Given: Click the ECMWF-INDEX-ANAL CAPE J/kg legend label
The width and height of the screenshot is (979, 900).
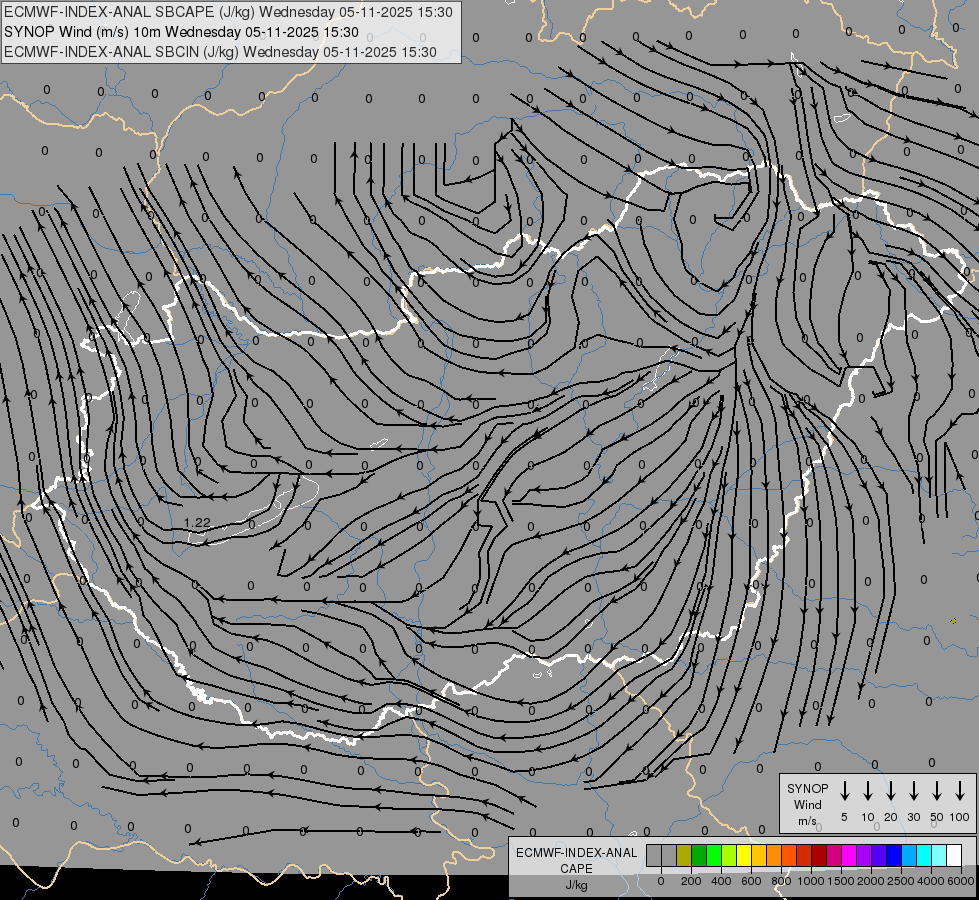Looking at the screenshot, I should [x=576, y=868].
